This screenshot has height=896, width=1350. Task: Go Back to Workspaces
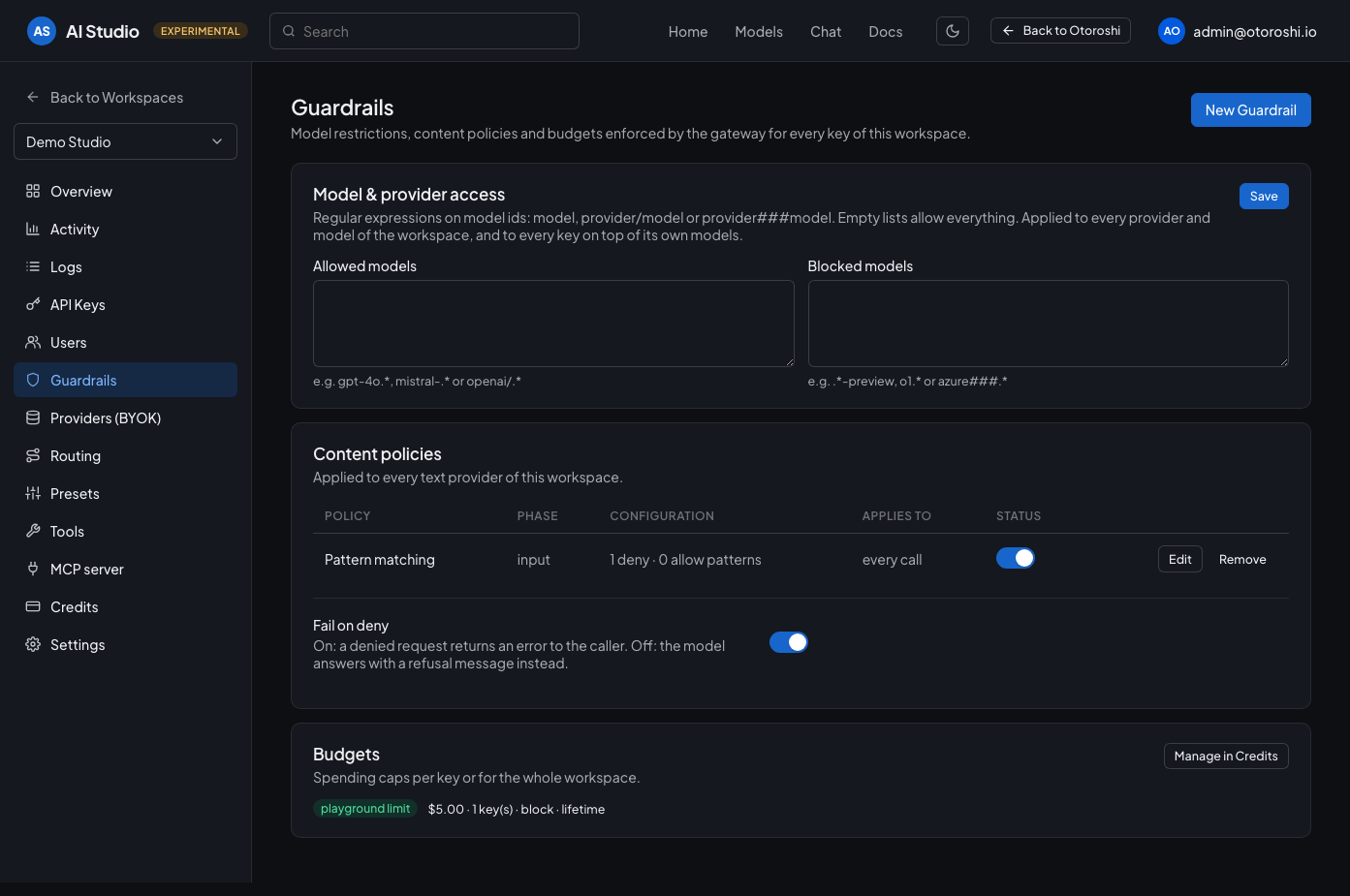click(105, 97)
